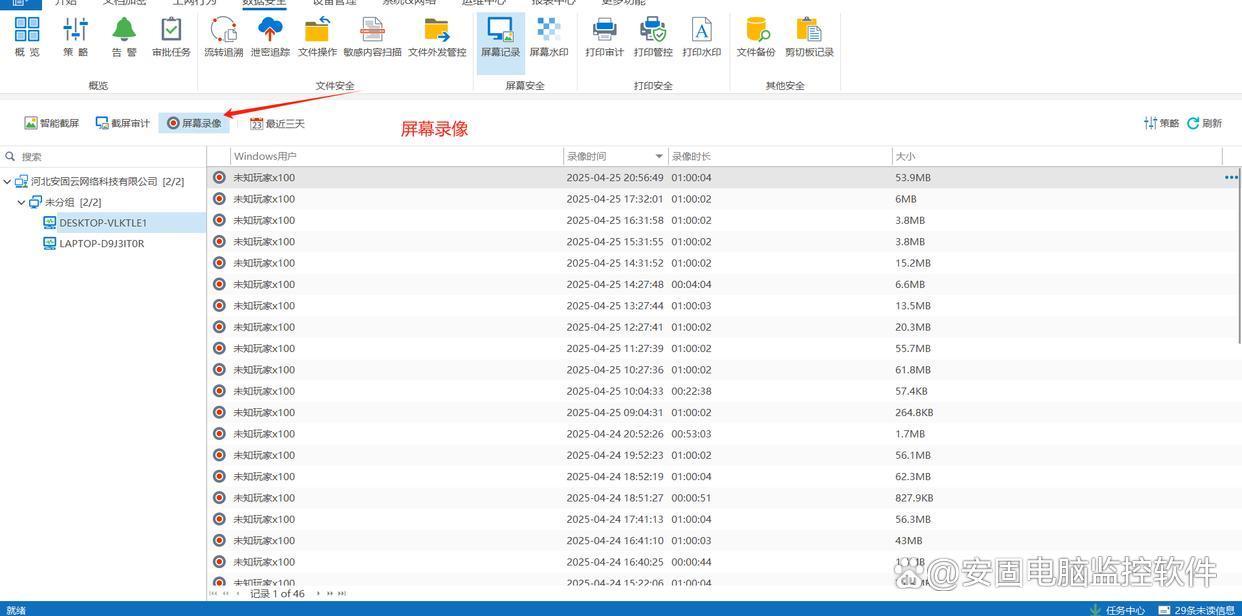Switch to 截屏审计 screenshot audit view
This screenshot has width=1242, height=616.
tap(122, 123)
